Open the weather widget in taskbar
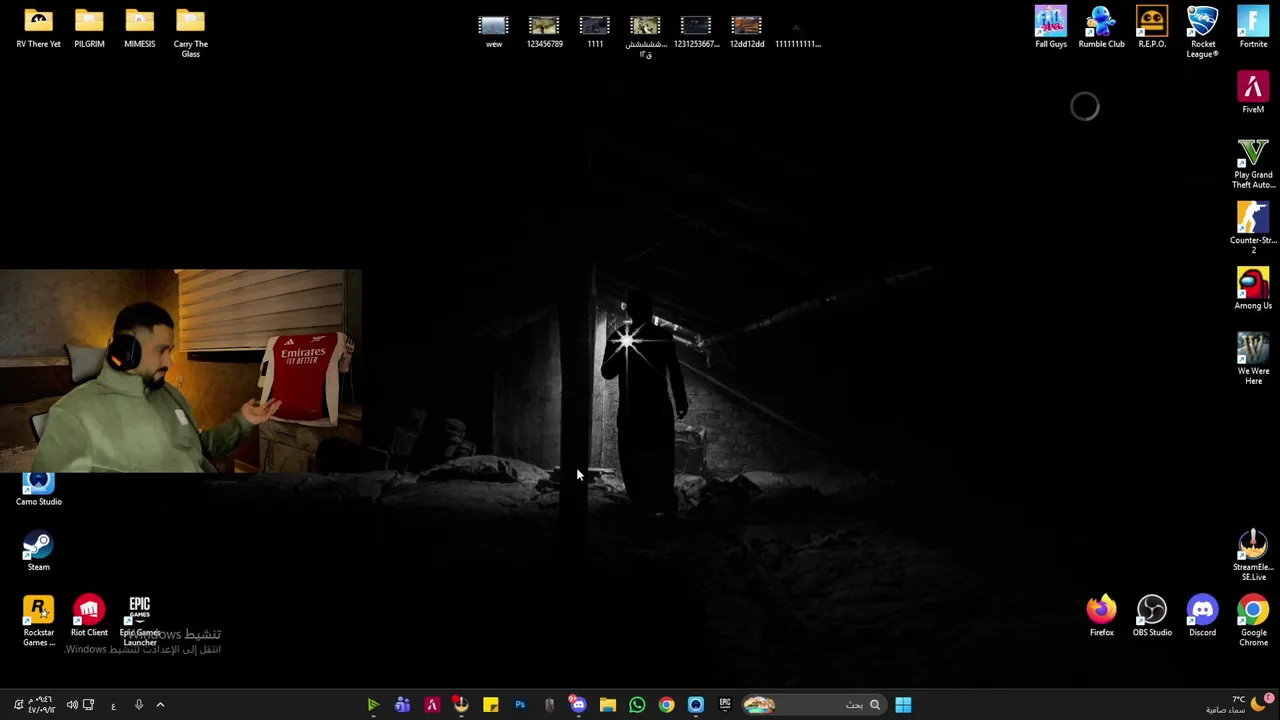1280x720 pixels. pyautogui.click(x=1242, y=704)
